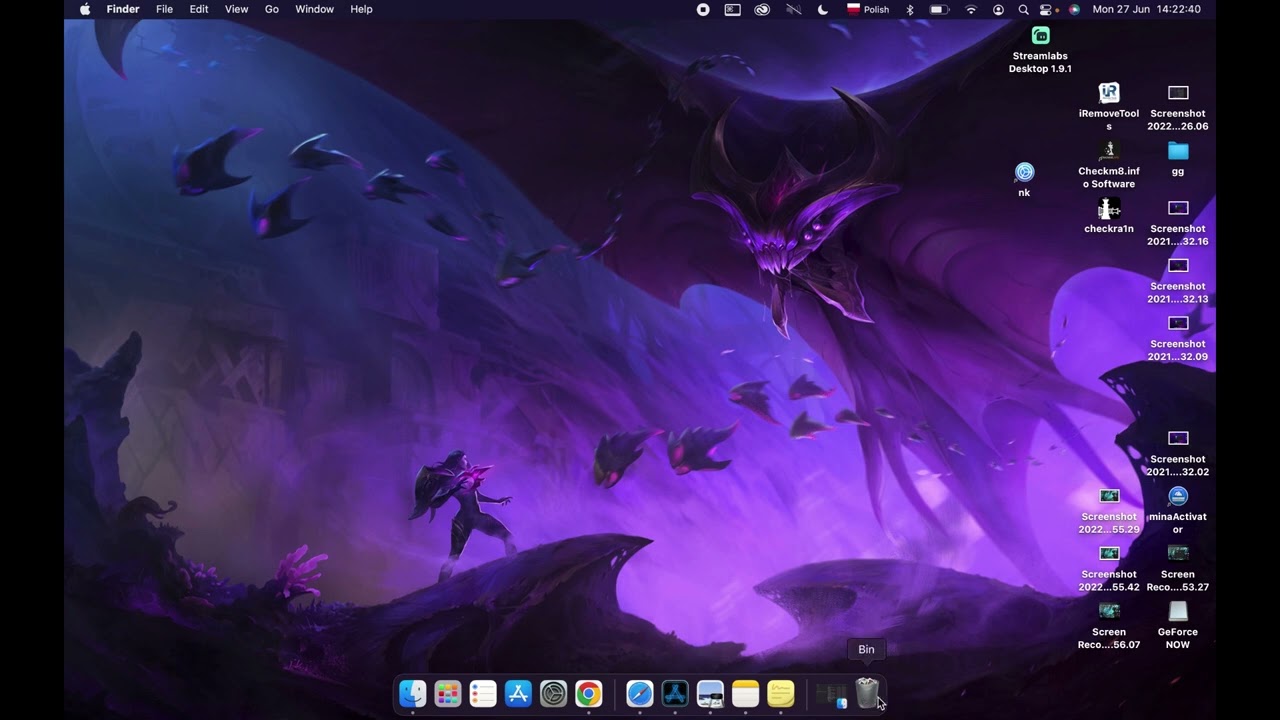Screen dimensions: 1280x720
Task: Select the nk desktop icon
Action: [x=1024, y=172]
